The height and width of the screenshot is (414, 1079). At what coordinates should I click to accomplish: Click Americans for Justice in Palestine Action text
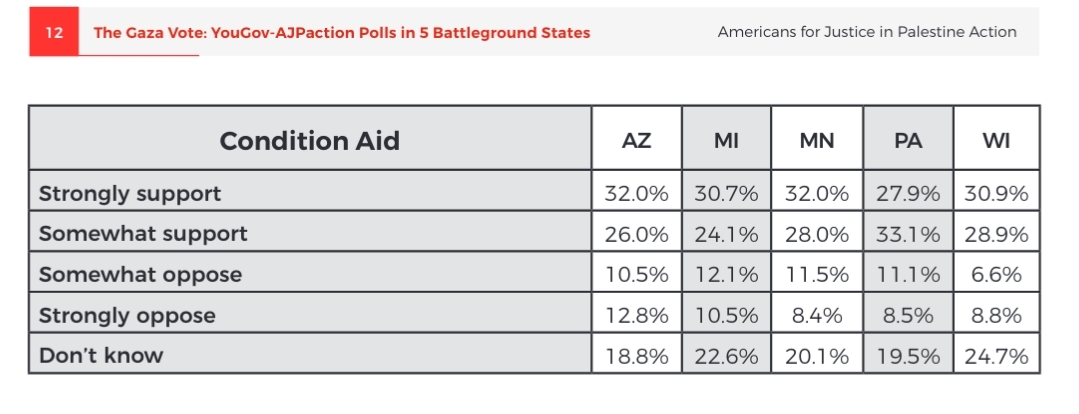point(867,32)
